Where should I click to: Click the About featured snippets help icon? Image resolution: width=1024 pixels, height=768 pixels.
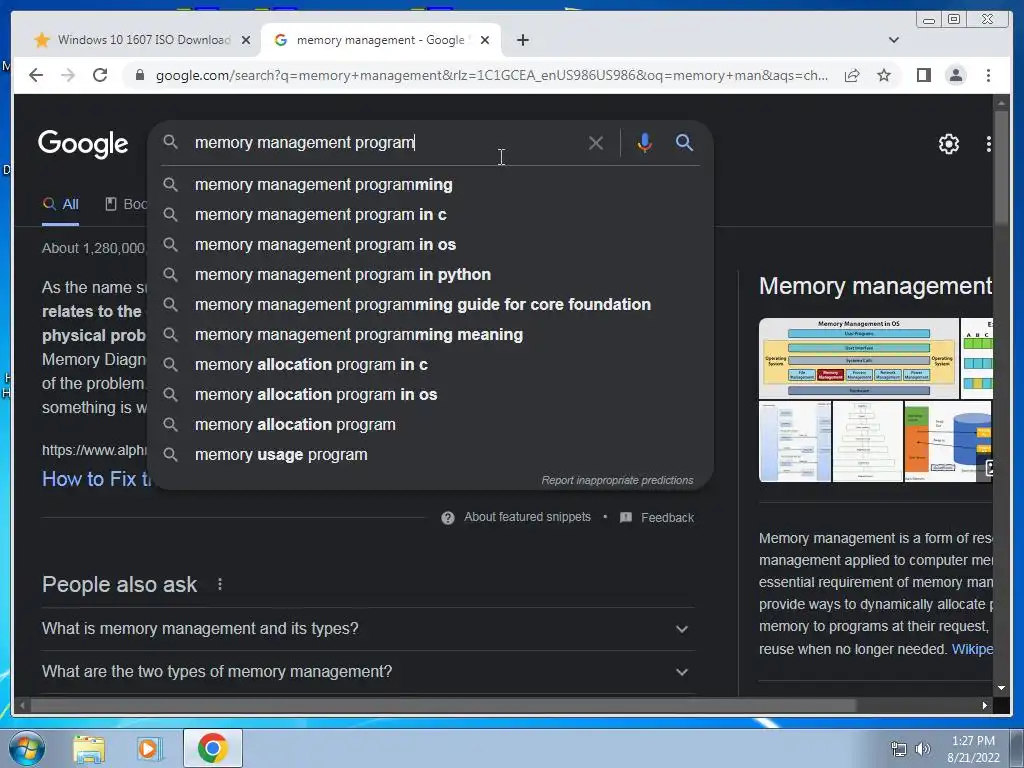[x=447, y=518]
